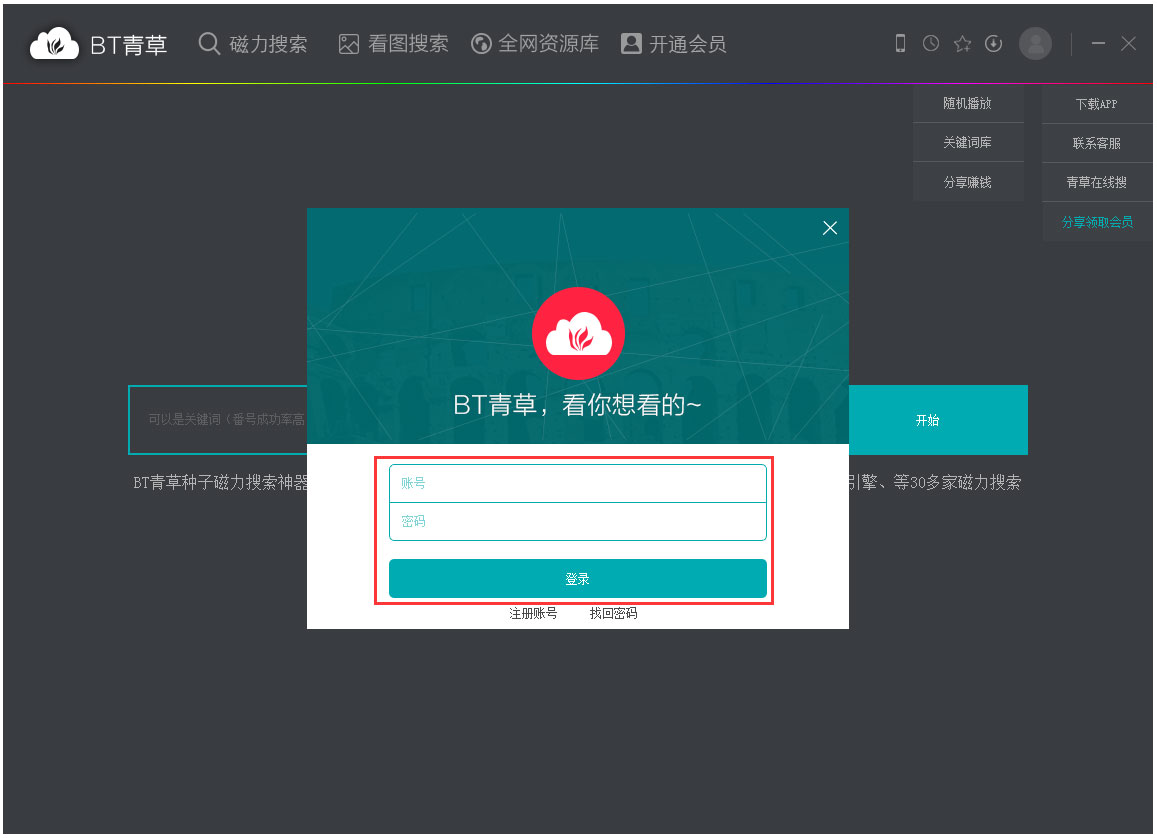Focus the keyword search box behind dialog

pyautogui.click(x=218, y=420)
